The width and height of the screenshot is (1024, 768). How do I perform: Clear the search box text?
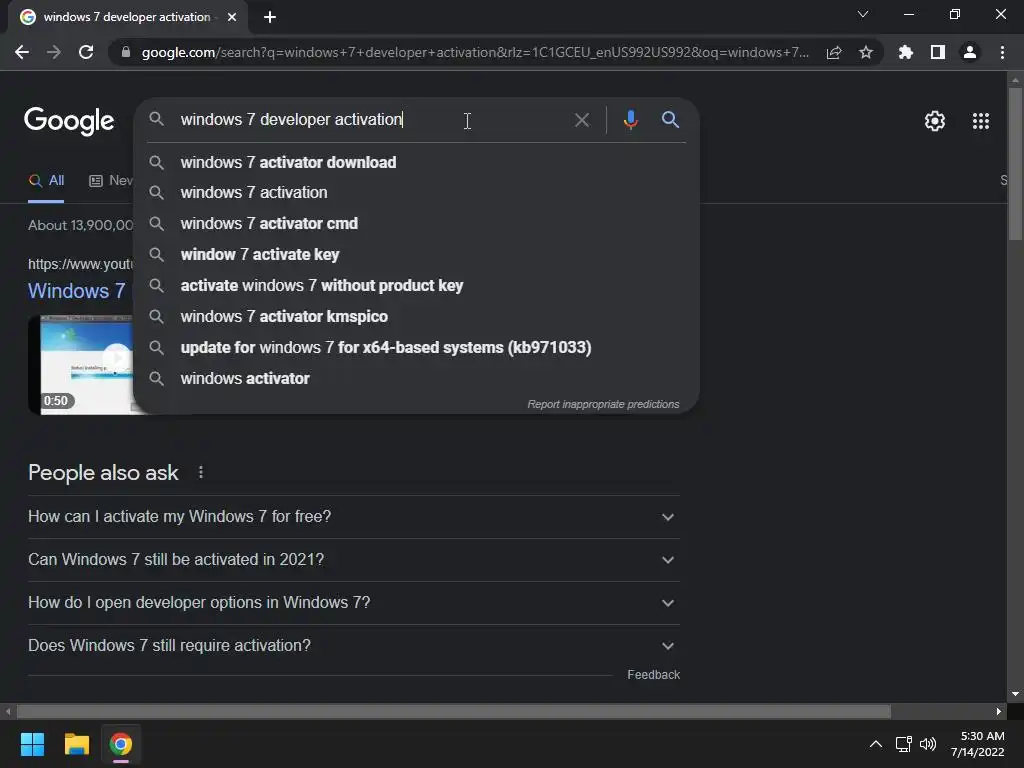pyautogui.click(x=581, y=120)
